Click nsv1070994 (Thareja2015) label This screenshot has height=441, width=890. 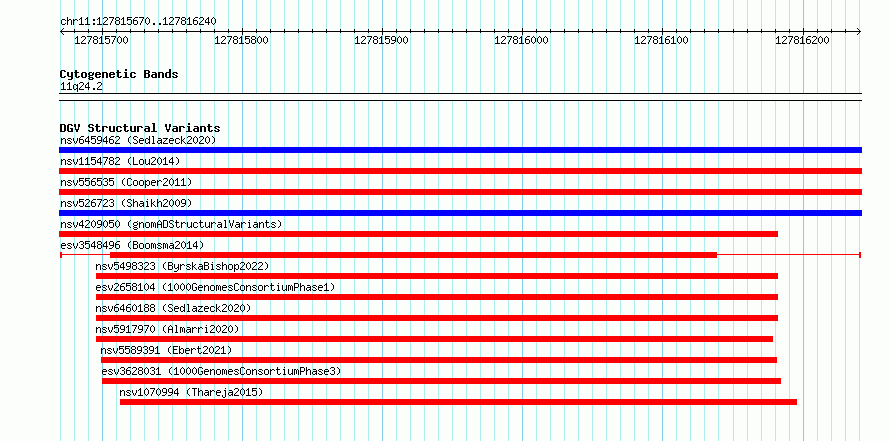click(x=191, y=392)
